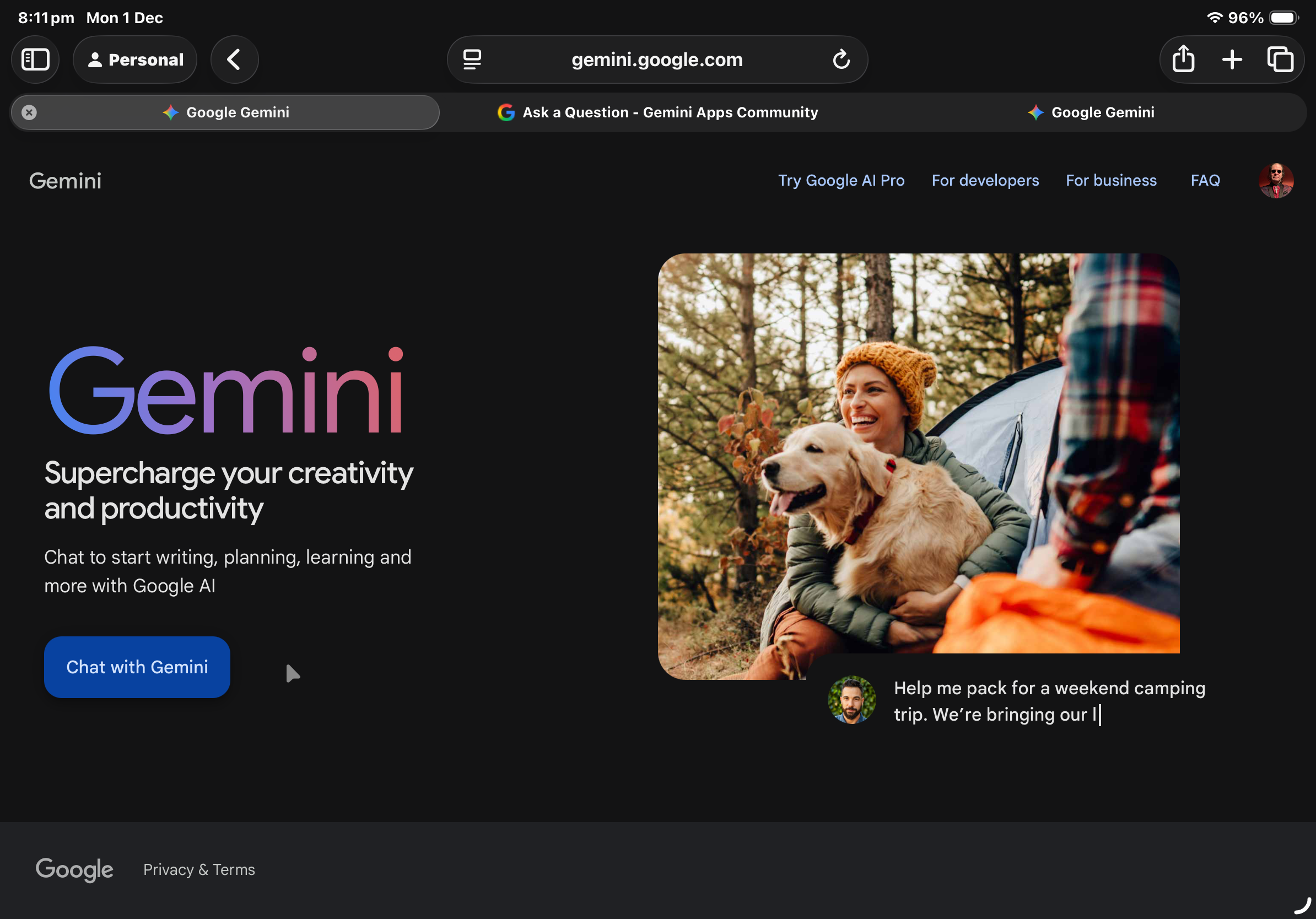The width and height of the screenshot is (1316, 919).
Task: Reload the page with refresh icon
Action: (x=841, y=60)
